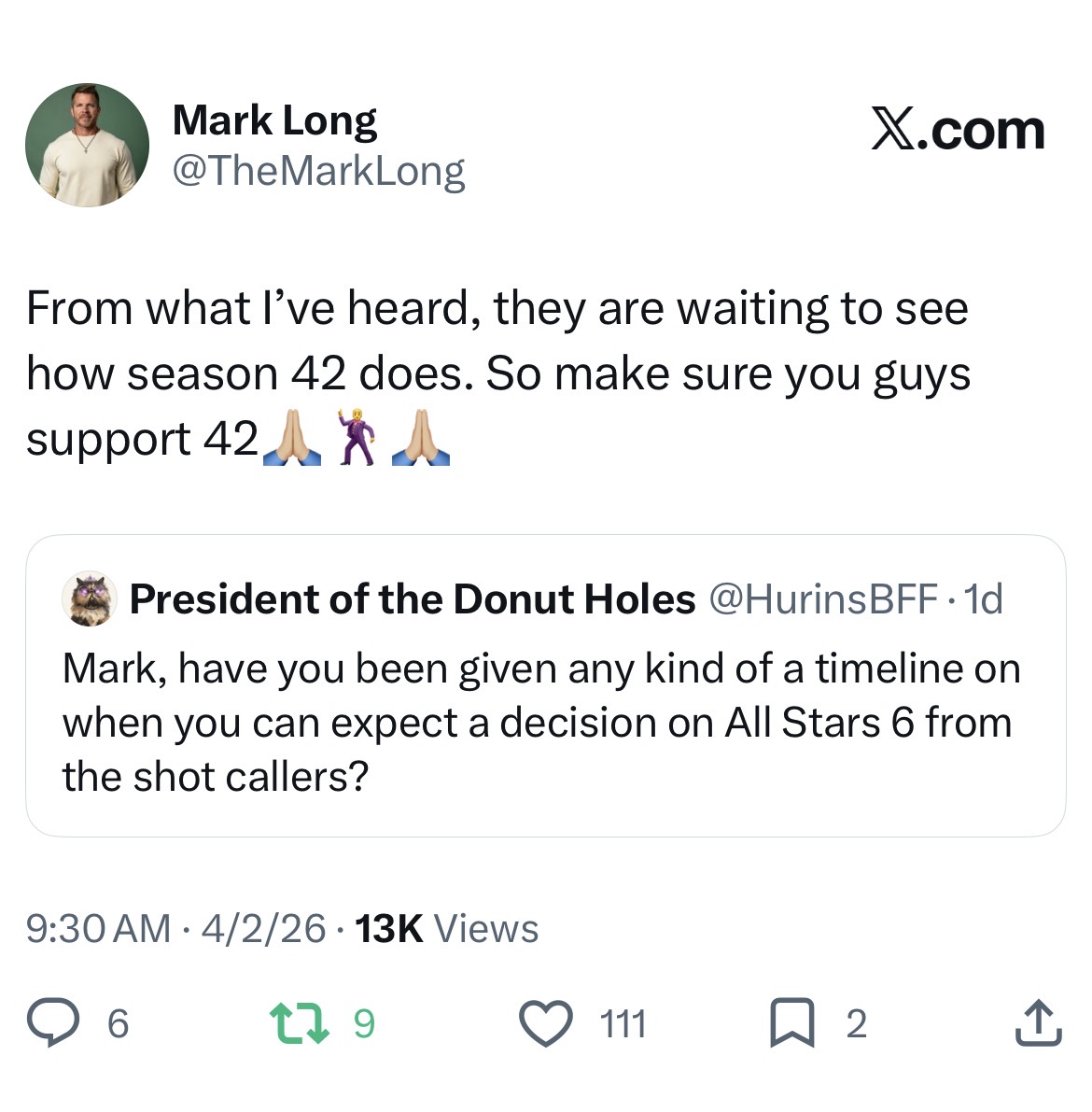Click the @TheMarkLong handle
The image size is (1092, 1112).
click(318, 172)
